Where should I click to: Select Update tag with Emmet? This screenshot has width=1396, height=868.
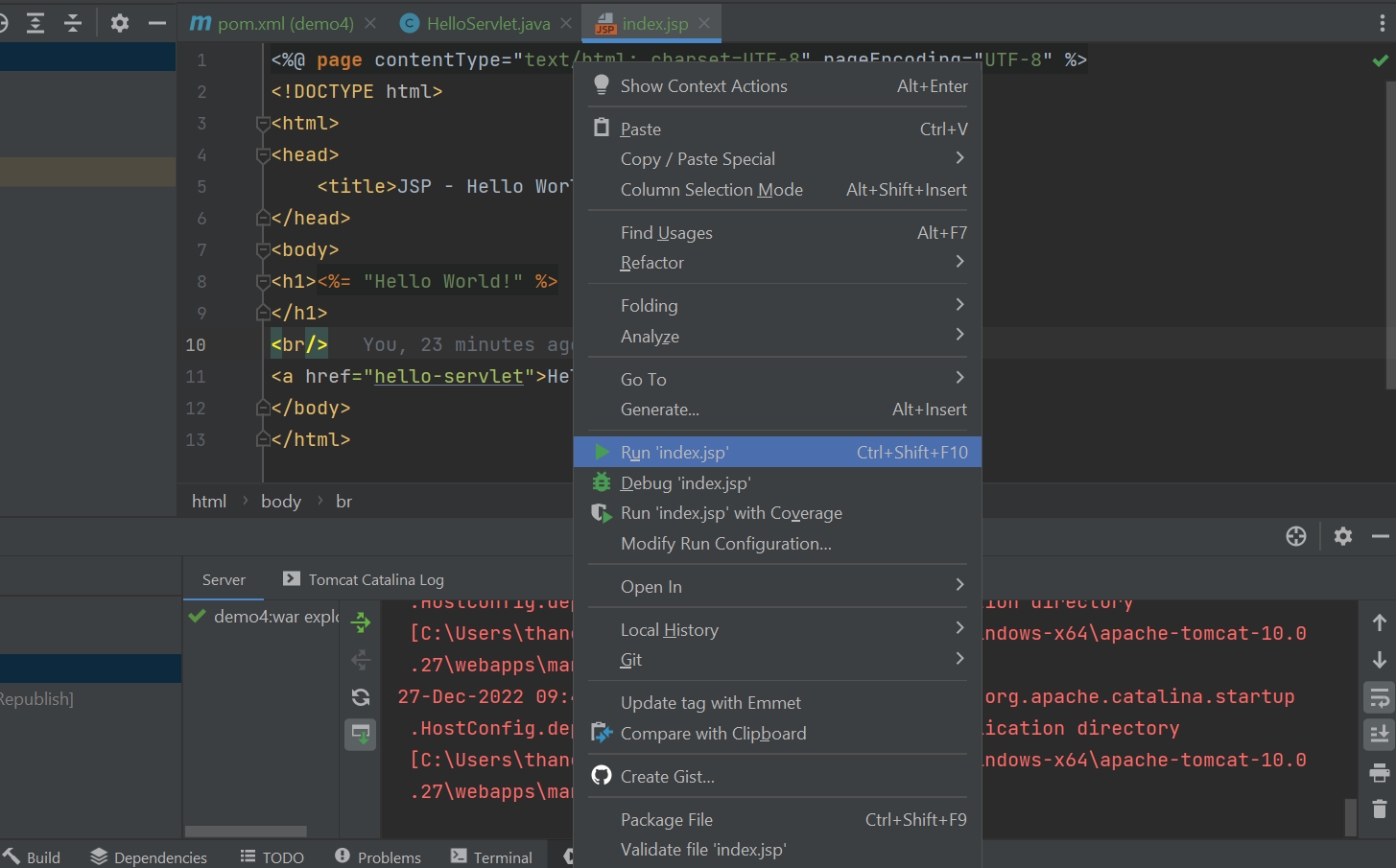(777, 702)
